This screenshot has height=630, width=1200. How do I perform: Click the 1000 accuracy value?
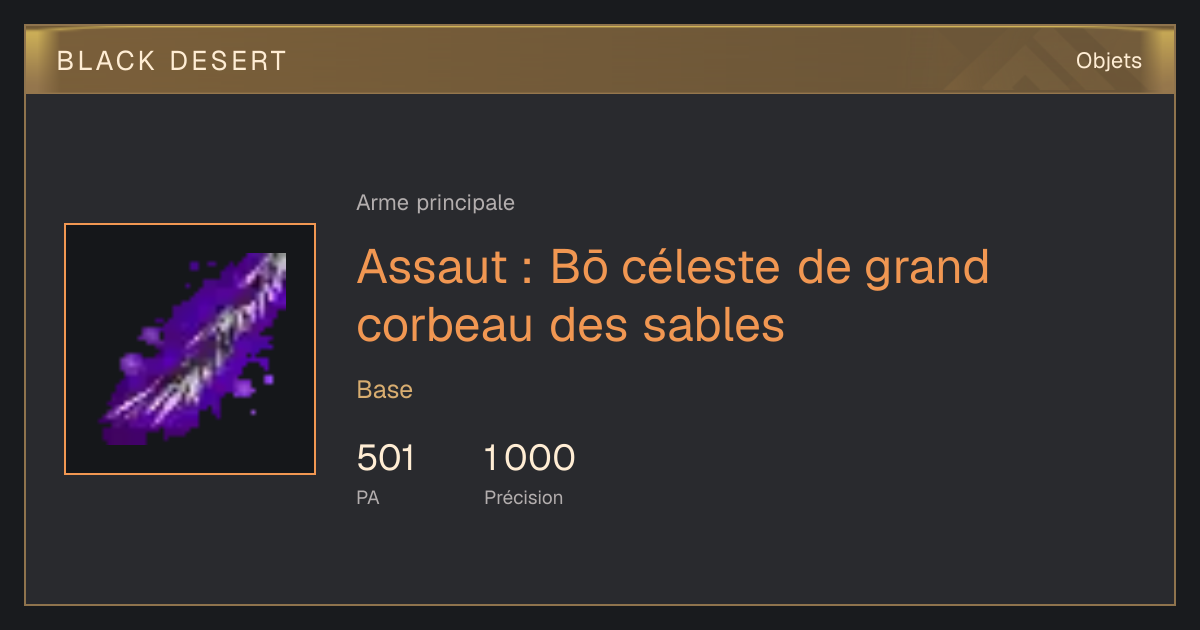(x=530, y=458)
